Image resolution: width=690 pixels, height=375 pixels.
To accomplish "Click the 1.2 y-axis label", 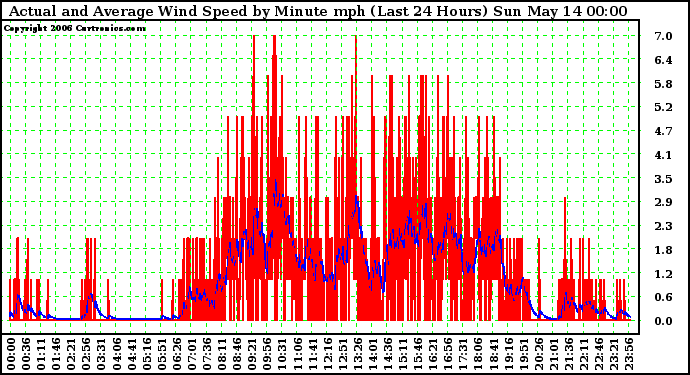I will tap(663, 274).
